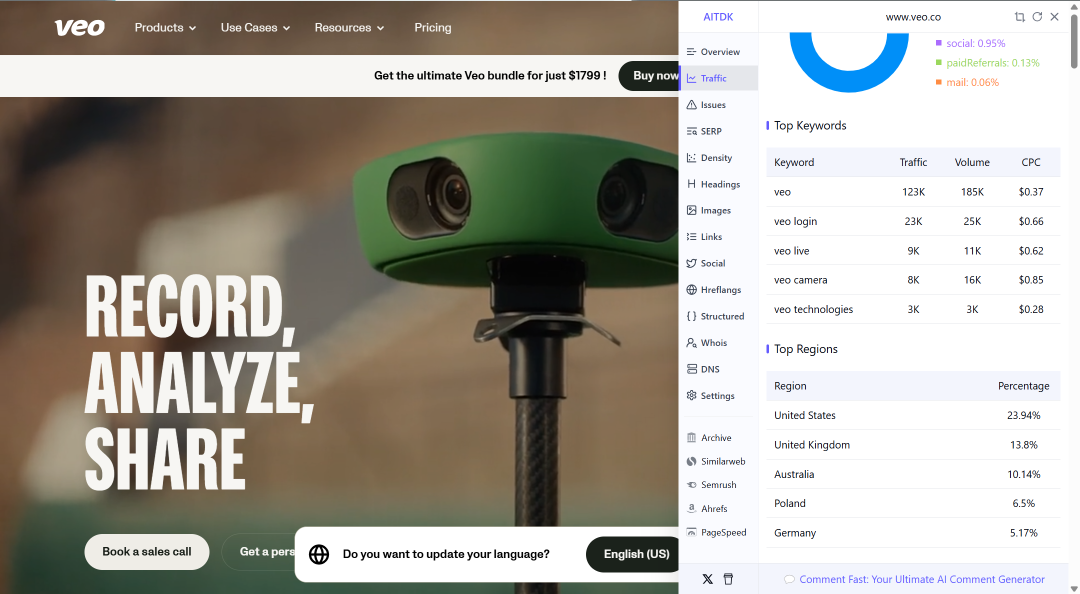Go to the SERP section
1080x594 pixels.
[x=718, y=131]
